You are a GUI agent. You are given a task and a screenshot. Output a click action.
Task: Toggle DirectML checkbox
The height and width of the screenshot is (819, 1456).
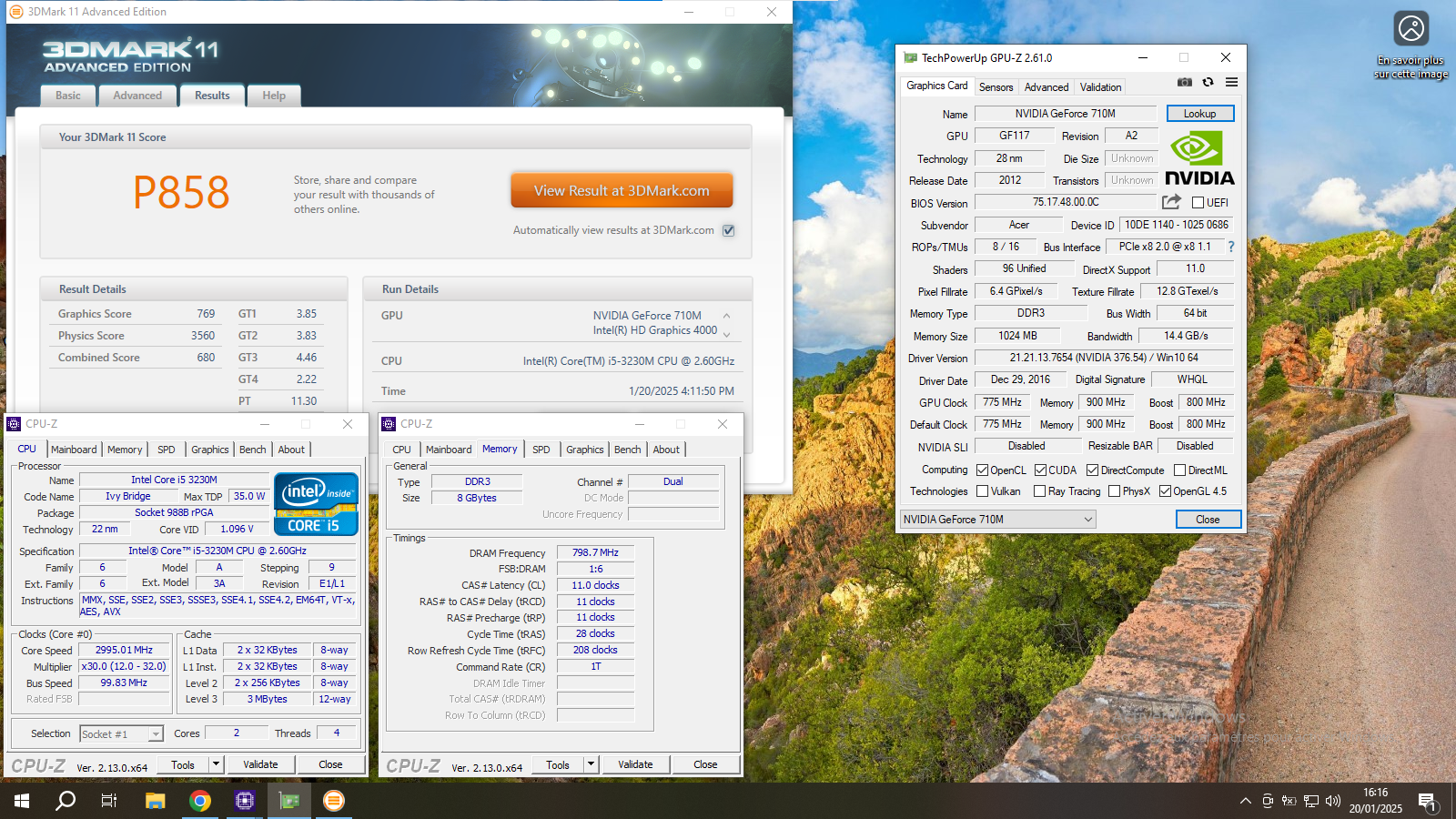[1179, 470]
